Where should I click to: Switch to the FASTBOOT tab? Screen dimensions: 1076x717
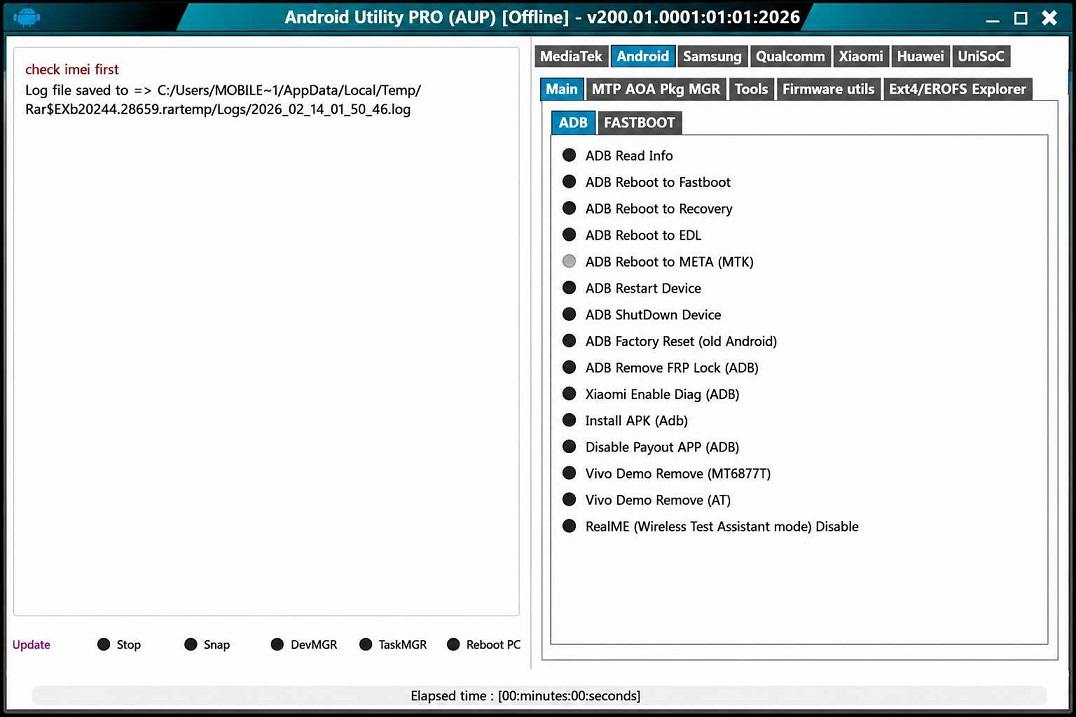640,123
